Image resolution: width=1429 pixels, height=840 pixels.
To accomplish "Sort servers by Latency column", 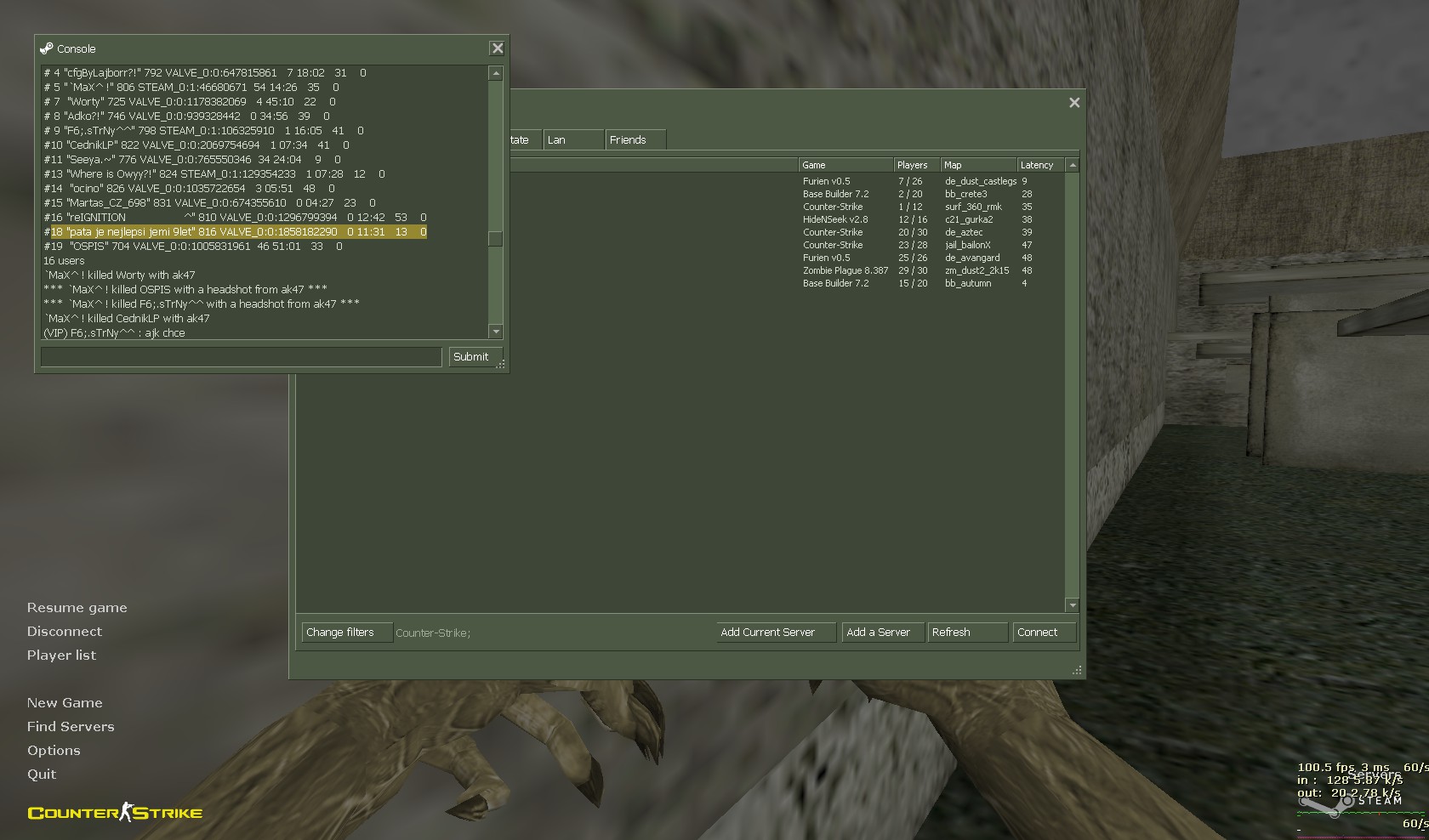I will click(x=1041, y=165).
